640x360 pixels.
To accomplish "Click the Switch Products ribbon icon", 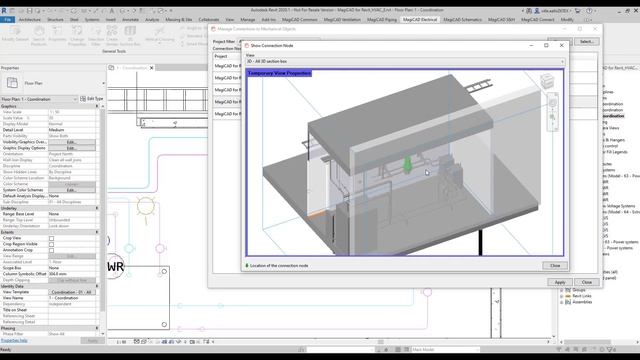I will point(39,31).
